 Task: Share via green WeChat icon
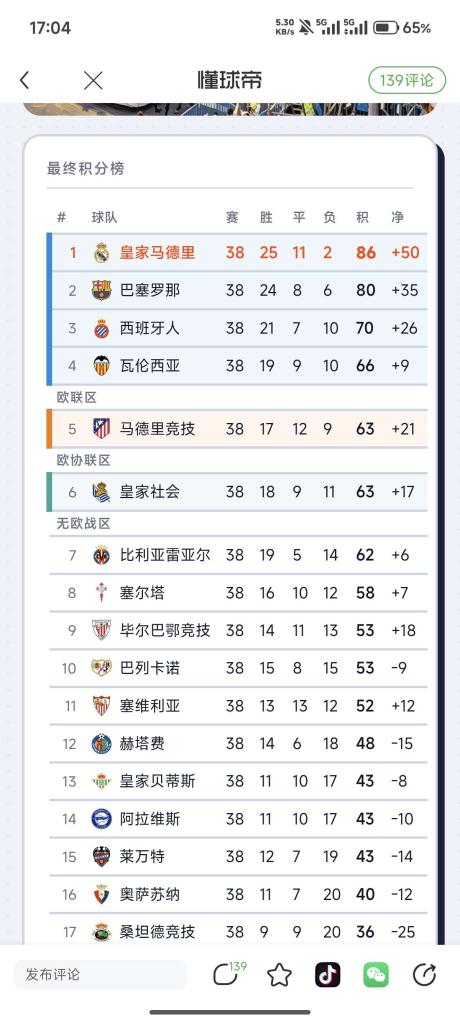tap(376, 975)
